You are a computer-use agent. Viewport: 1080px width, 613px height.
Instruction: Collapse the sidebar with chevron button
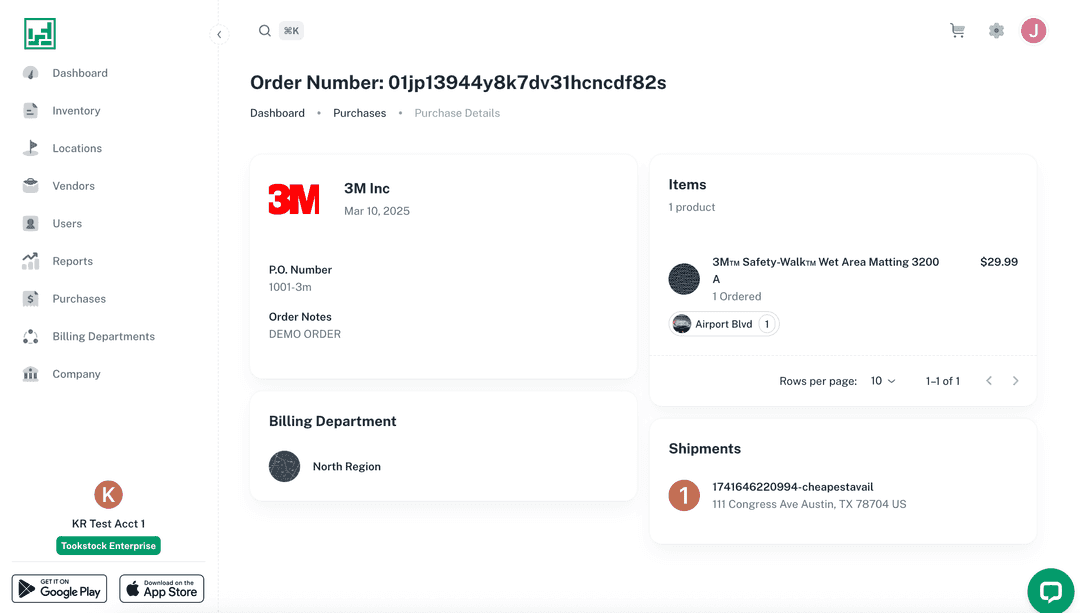[219, 35]
